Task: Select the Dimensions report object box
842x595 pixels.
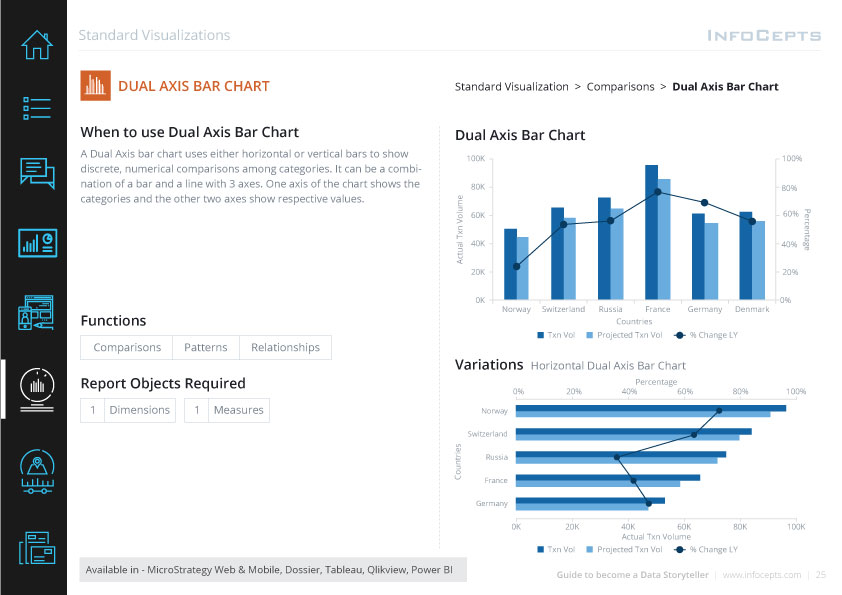Action: pos(138,410)
